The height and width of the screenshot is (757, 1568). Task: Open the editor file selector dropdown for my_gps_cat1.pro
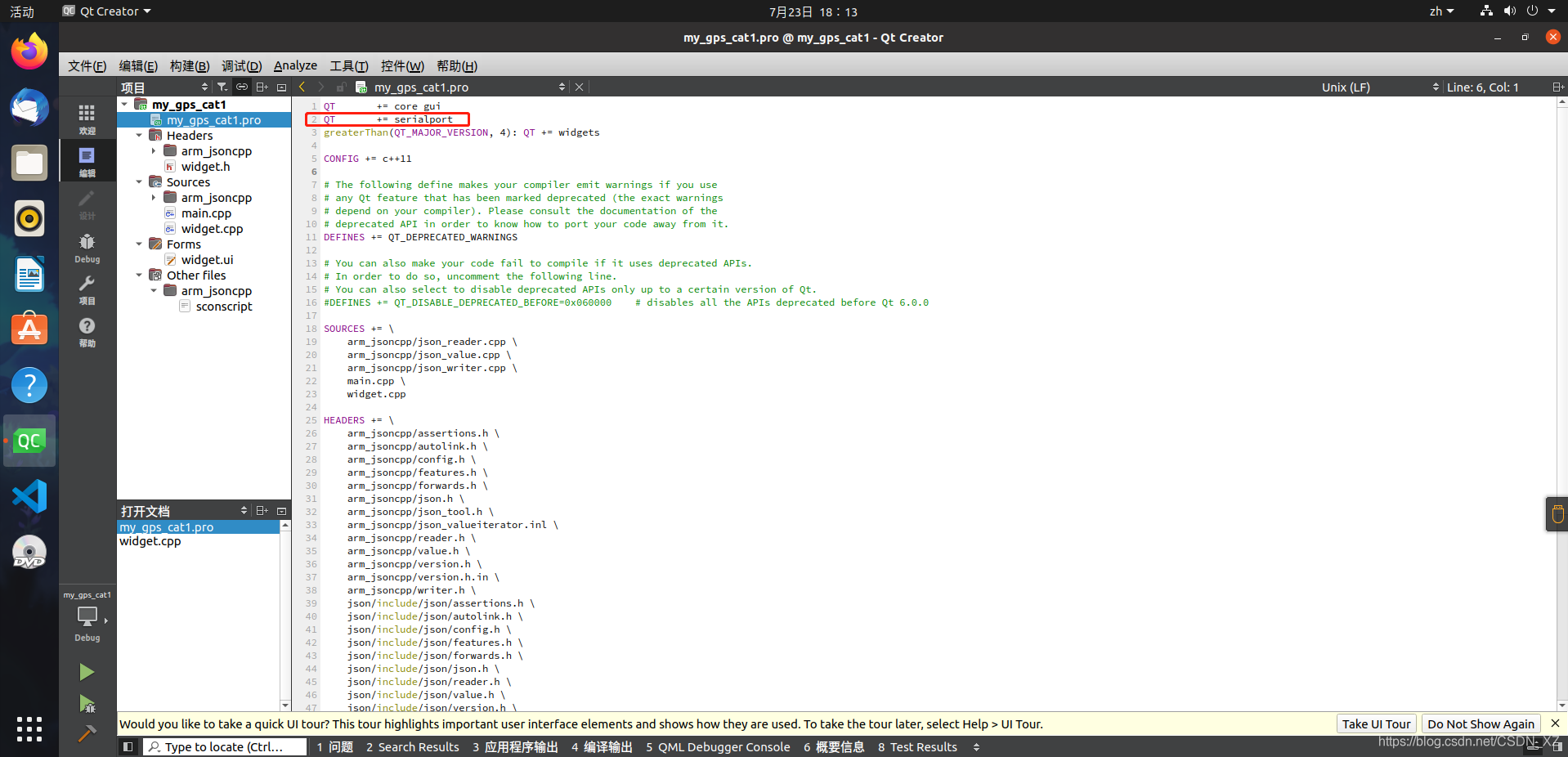coord(470,87)
